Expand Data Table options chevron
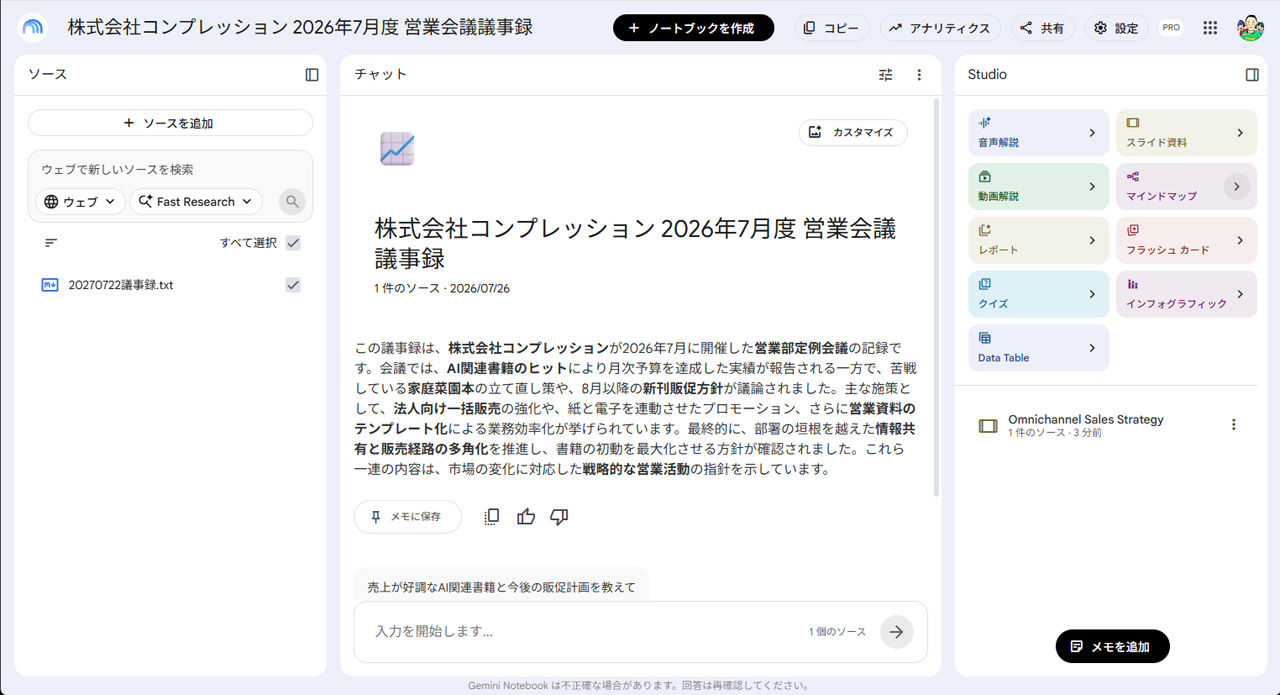The image size is (1280, 695). pos(1092,348)
